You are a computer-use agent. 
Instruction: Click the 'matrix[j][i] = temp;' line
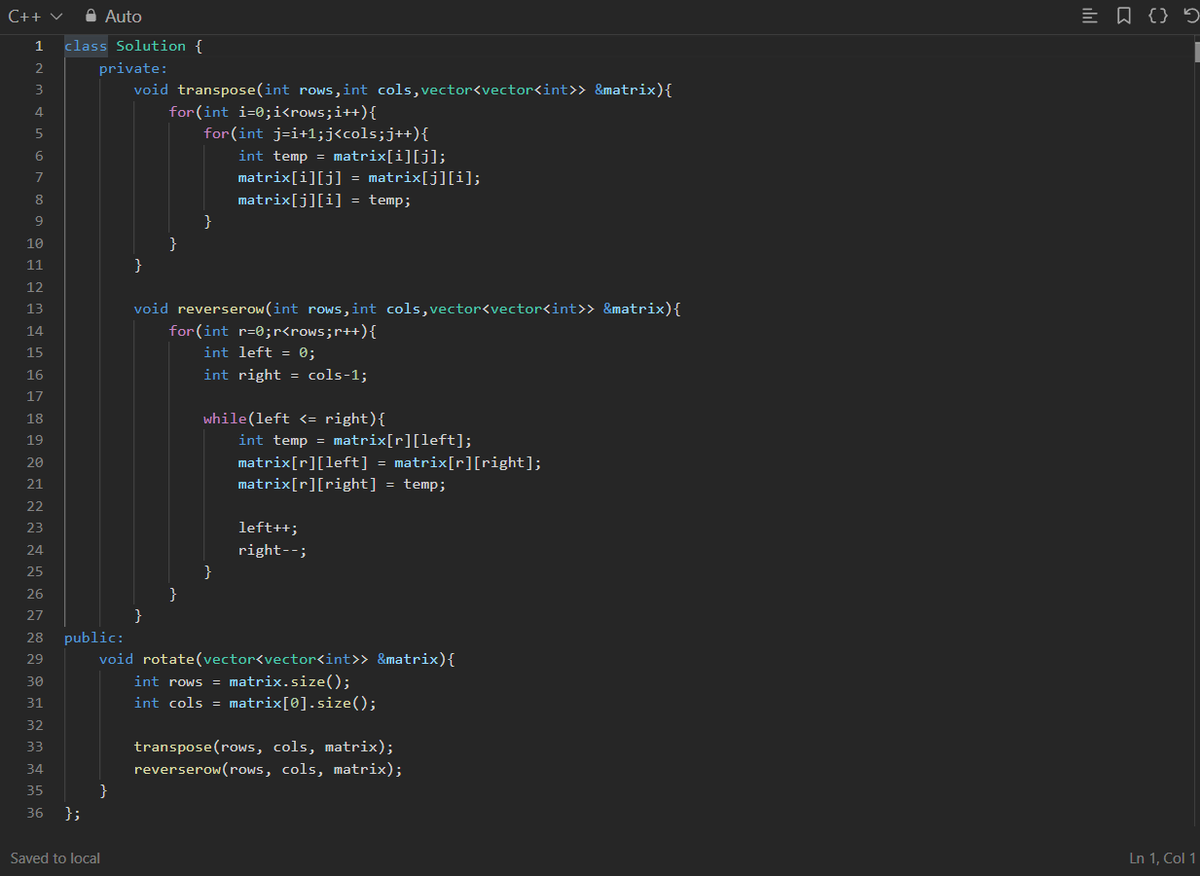pos(324,200)
